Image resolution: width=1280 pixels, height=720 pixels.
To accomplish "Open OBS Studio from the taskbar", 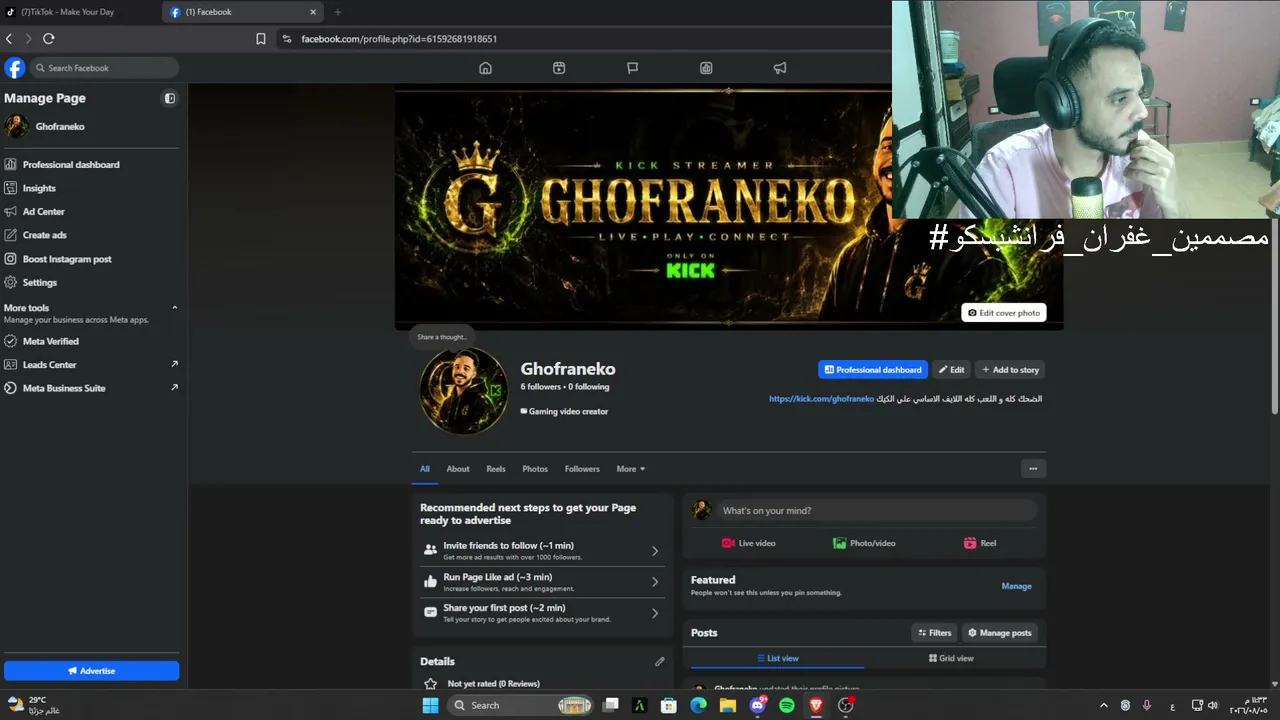I will click(x=846, y=705).
